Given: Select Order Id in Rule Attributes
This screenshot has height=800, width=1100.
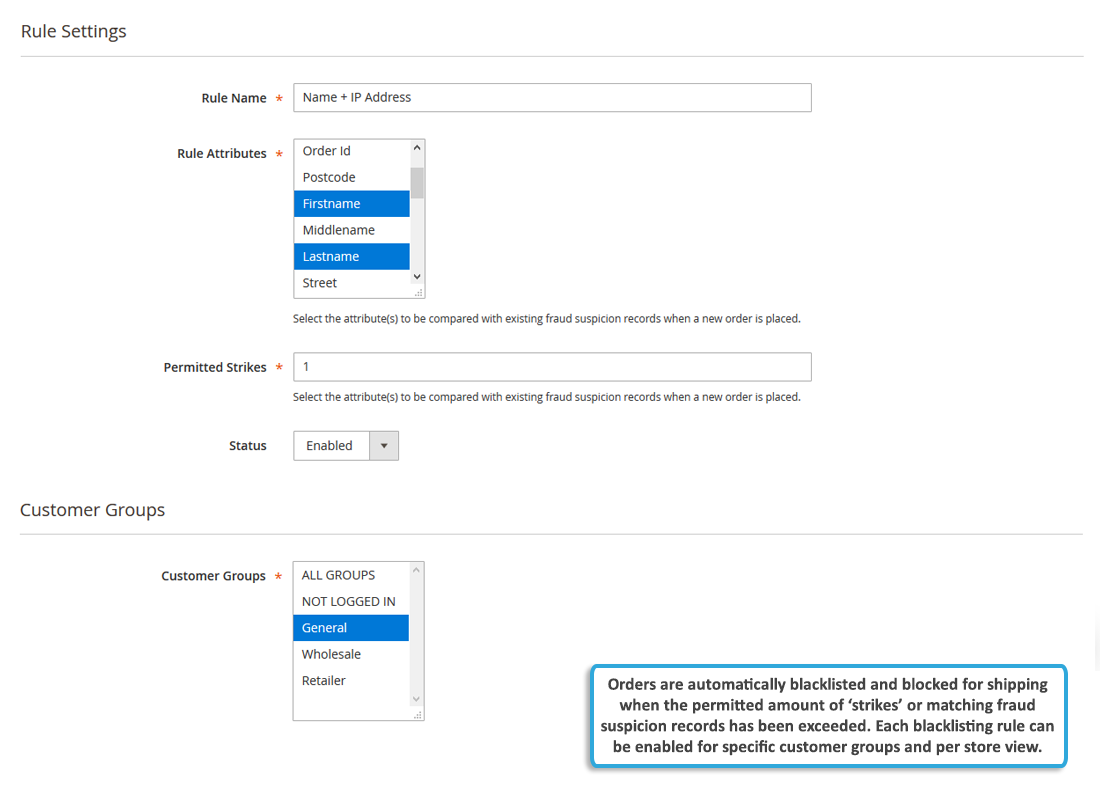Looking at the screenshot, I should (351, 151).
